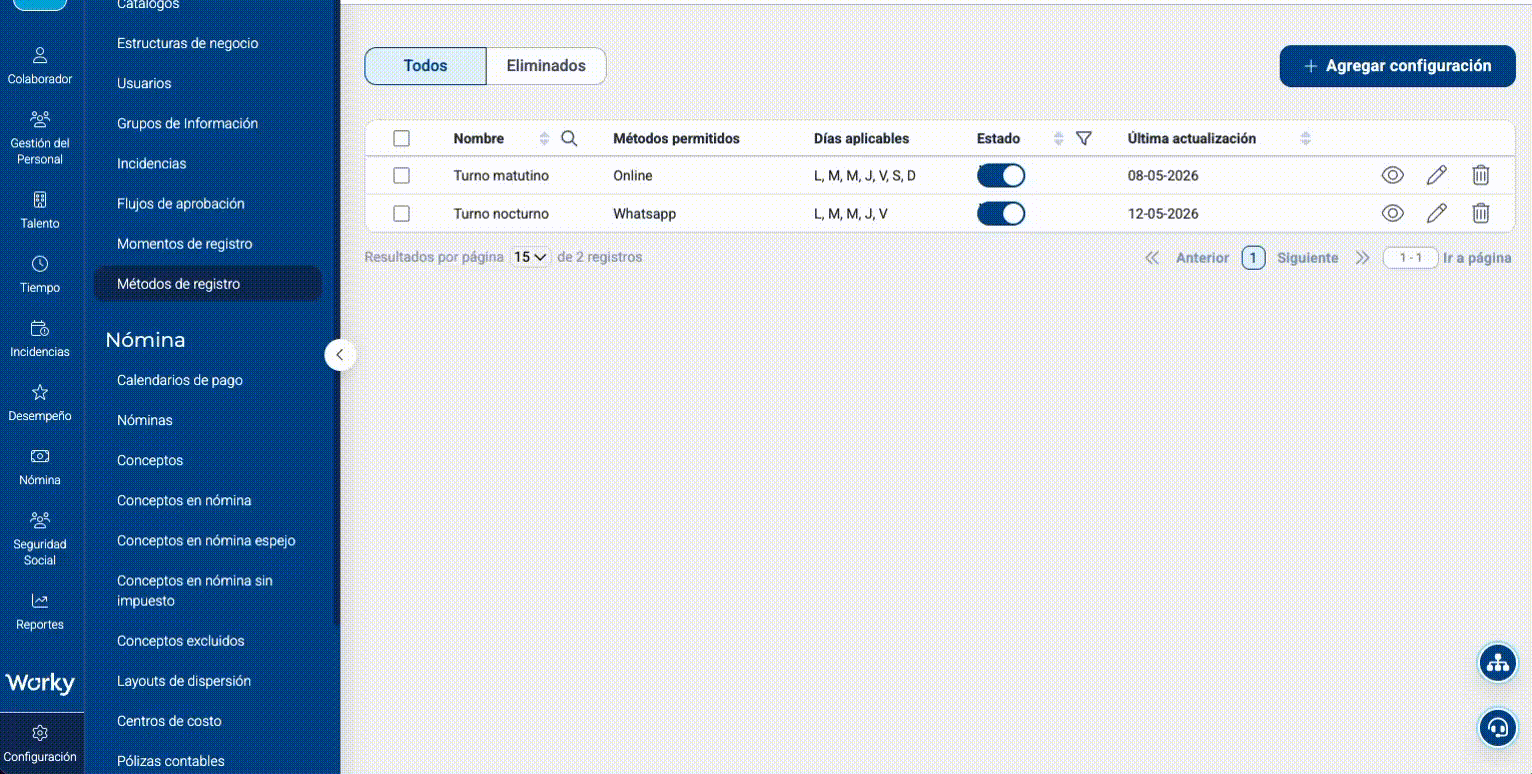Click the Ir a página input field
Image resolution: width=1532 pixels, height=774 pixels.
(1410, 258)
